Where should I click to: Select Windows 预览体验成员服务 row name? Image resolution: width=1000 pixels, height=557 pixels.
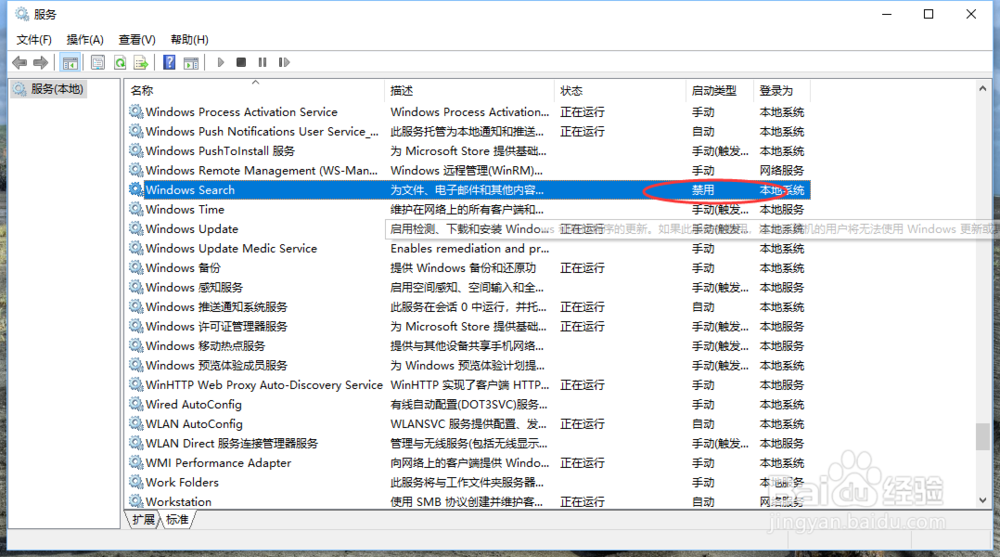click(216, 365)
